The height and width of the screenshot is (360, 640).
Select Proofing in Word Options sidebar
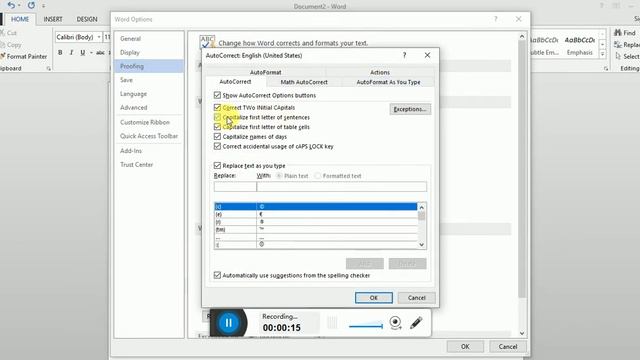149,66
